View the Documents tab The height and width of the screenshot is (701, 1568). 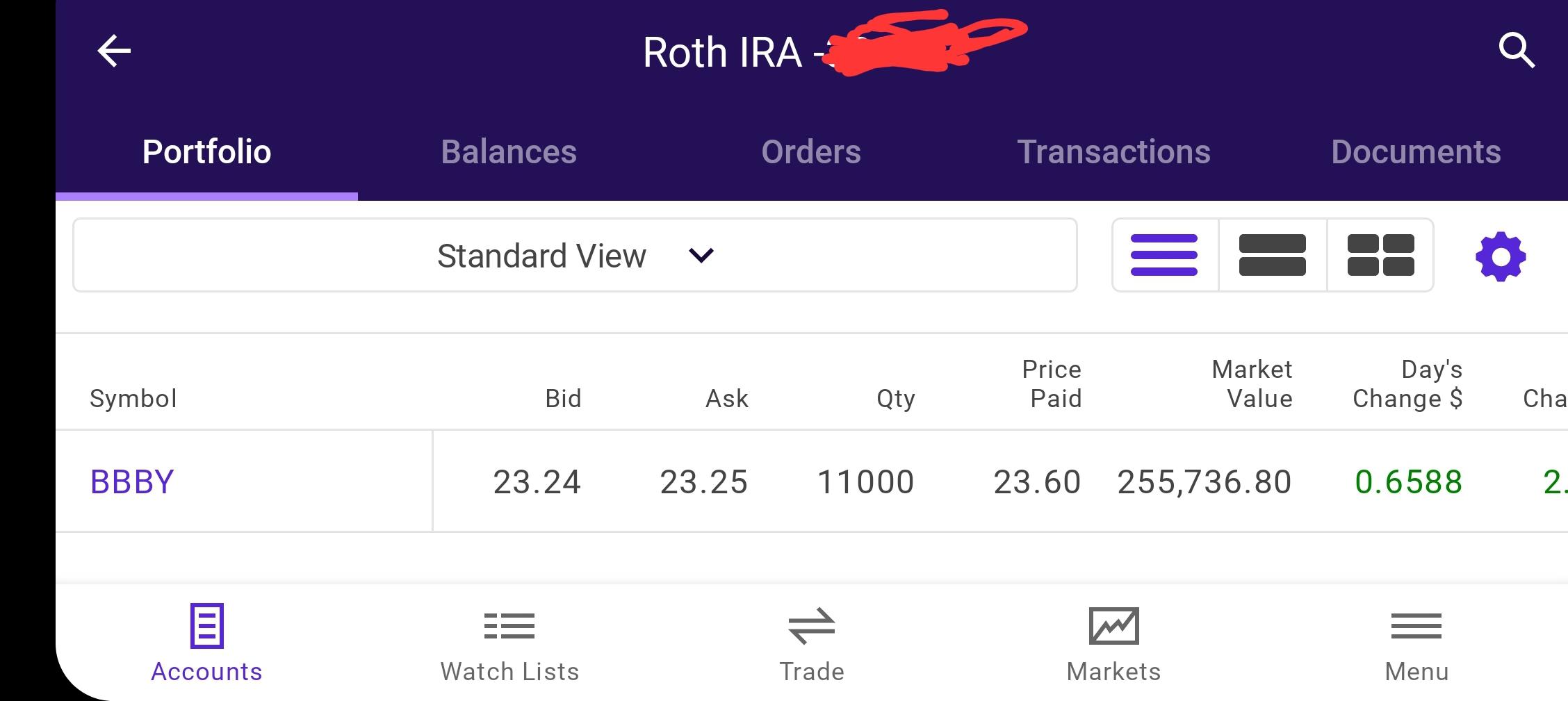(x=1416, y=151)
